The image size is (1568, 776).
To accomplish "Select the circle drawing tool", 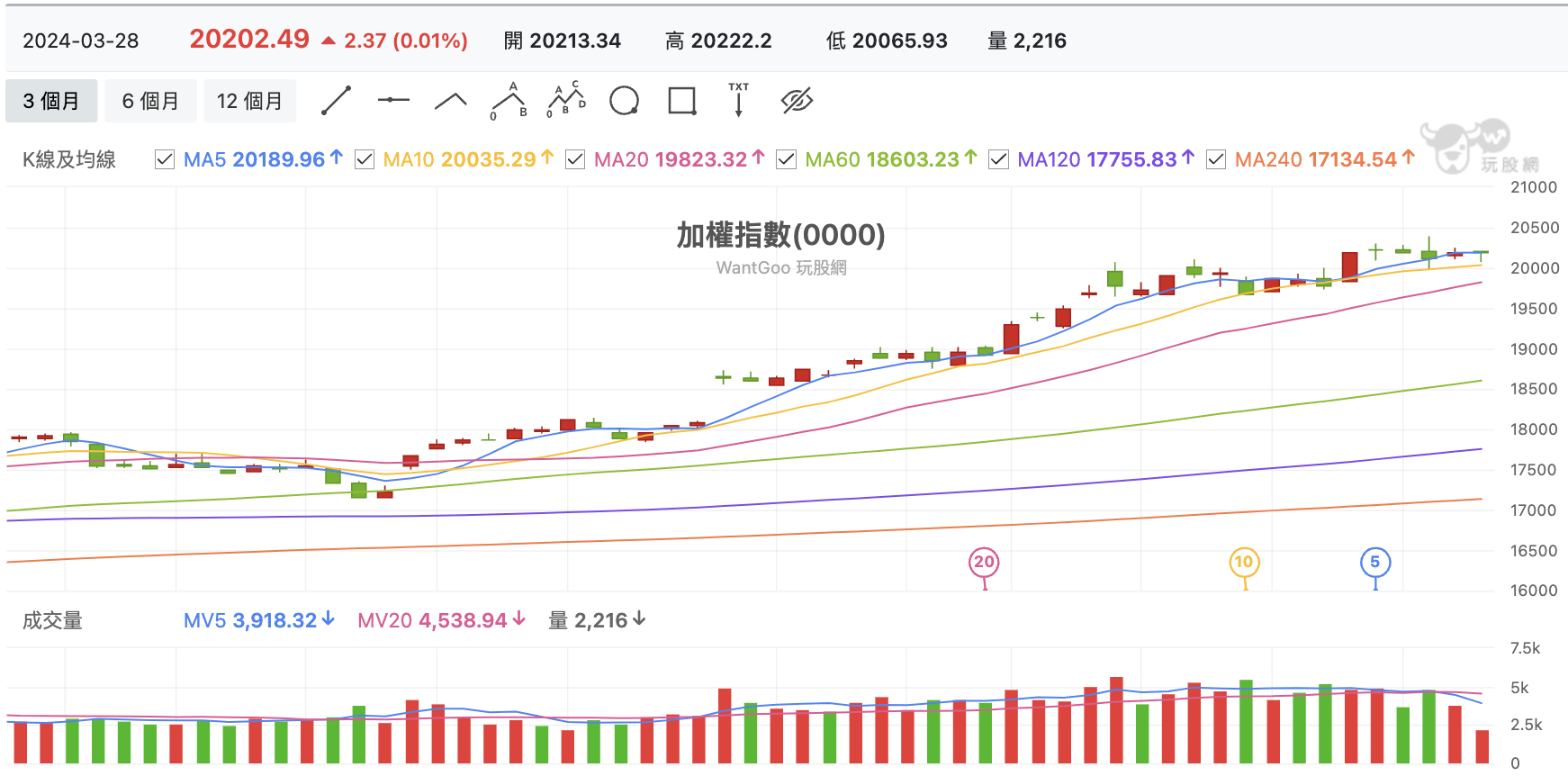I will 624,101.
